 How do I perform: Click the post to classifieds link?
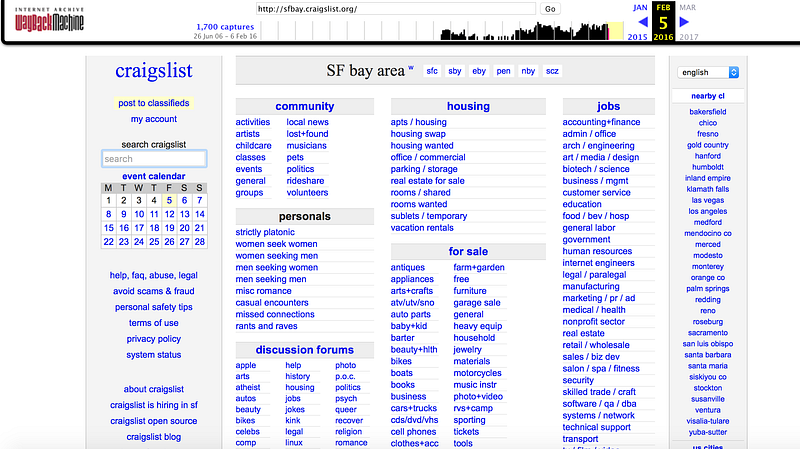pos(154,103)
